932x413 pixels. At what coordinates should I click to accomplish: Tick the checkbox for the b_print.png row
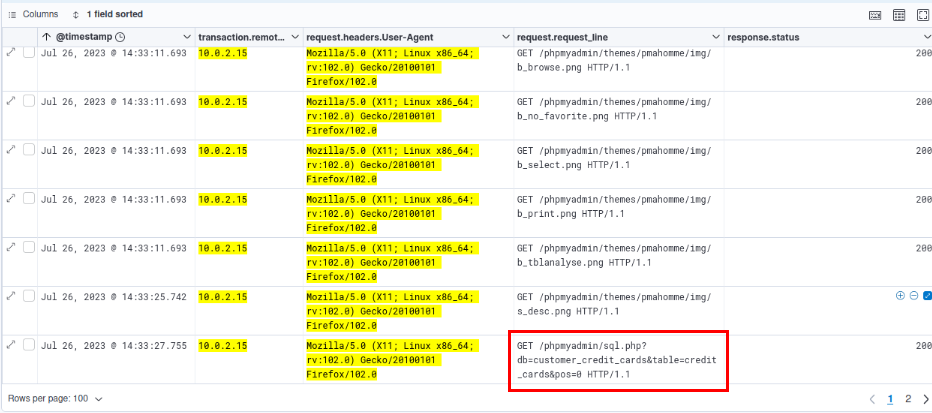(28, 198)
